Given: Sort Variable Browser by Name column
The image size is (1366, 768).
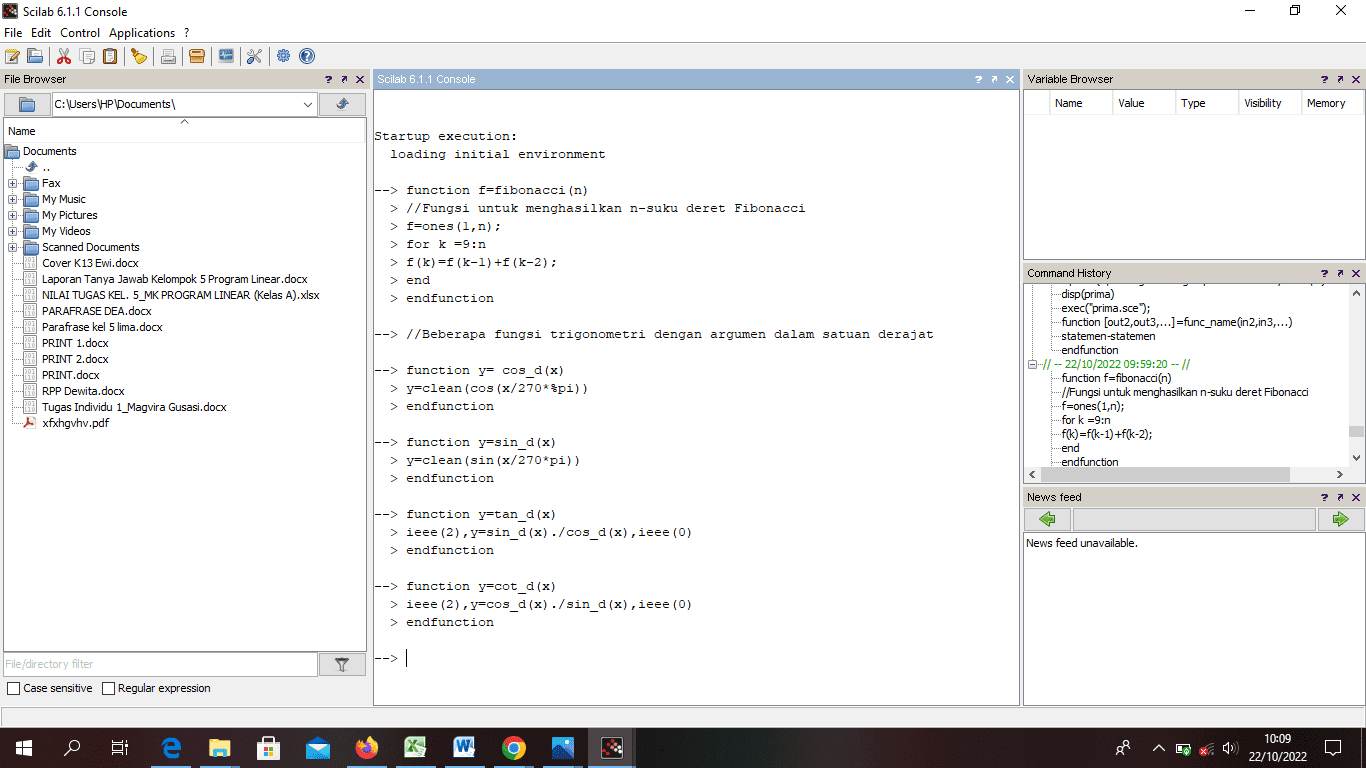Looking at the screenshot, I should point(1081,103).
